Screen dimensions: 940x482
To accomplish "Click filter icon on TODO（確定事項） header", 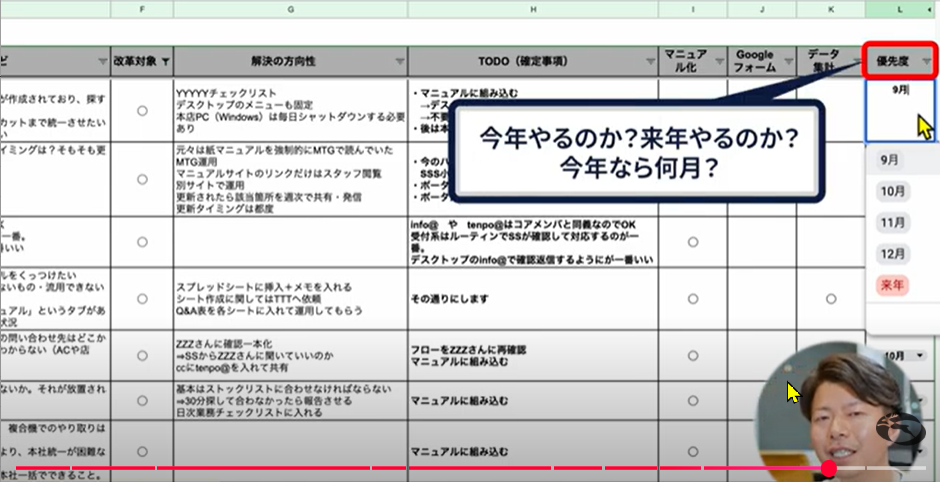I will 647,61.
